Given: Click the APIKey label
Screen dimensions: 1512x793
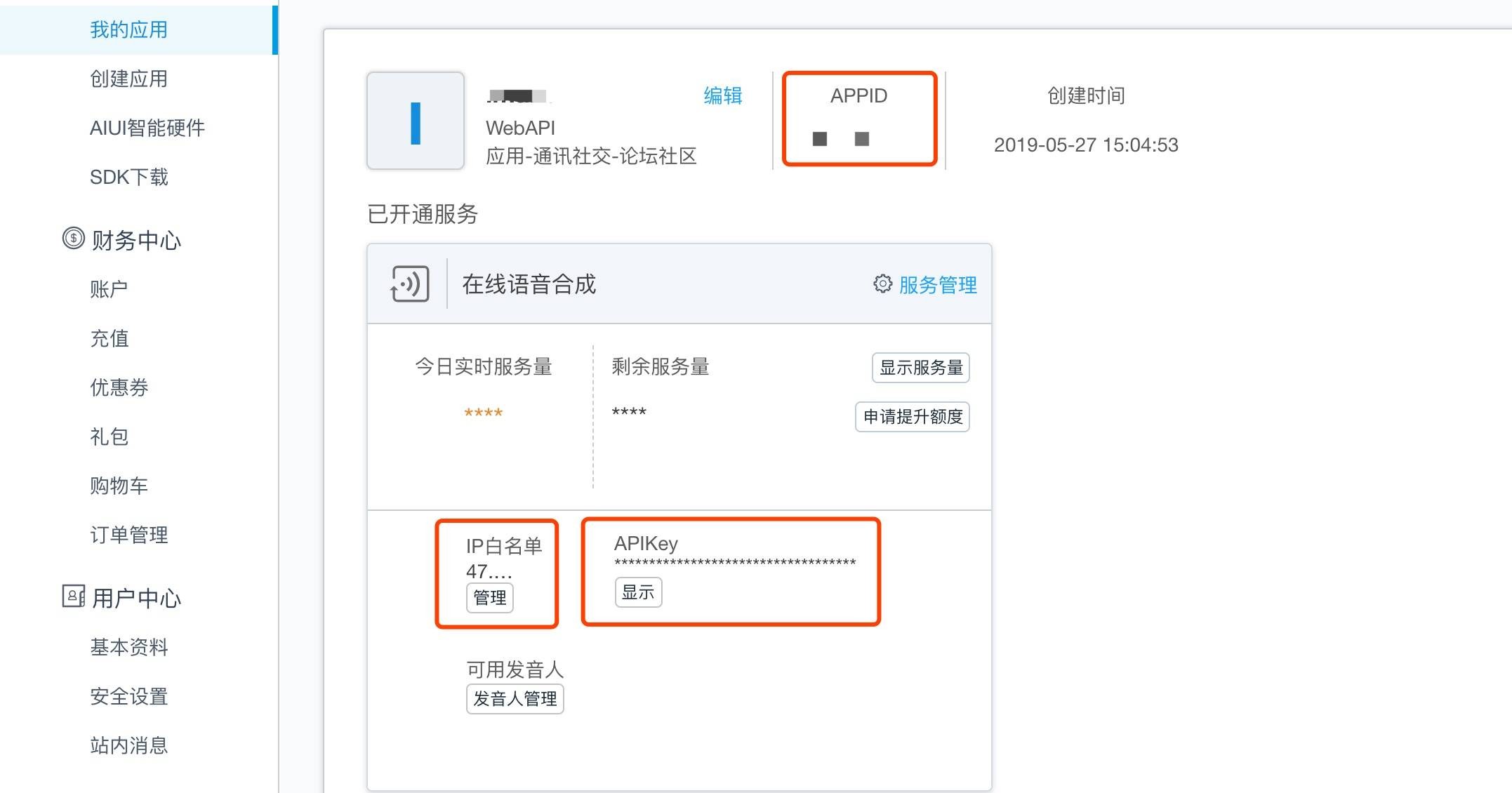Looking at the screenshot, I should [646, 544].
